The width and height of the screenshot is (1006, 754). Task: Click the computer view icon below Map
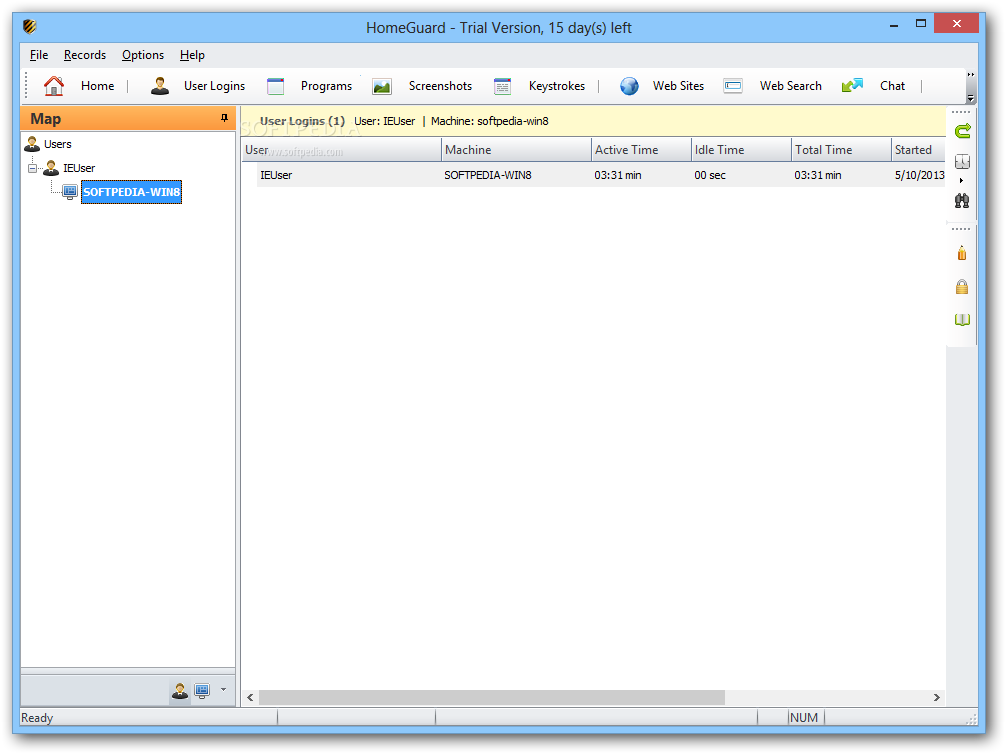[202, 690]
